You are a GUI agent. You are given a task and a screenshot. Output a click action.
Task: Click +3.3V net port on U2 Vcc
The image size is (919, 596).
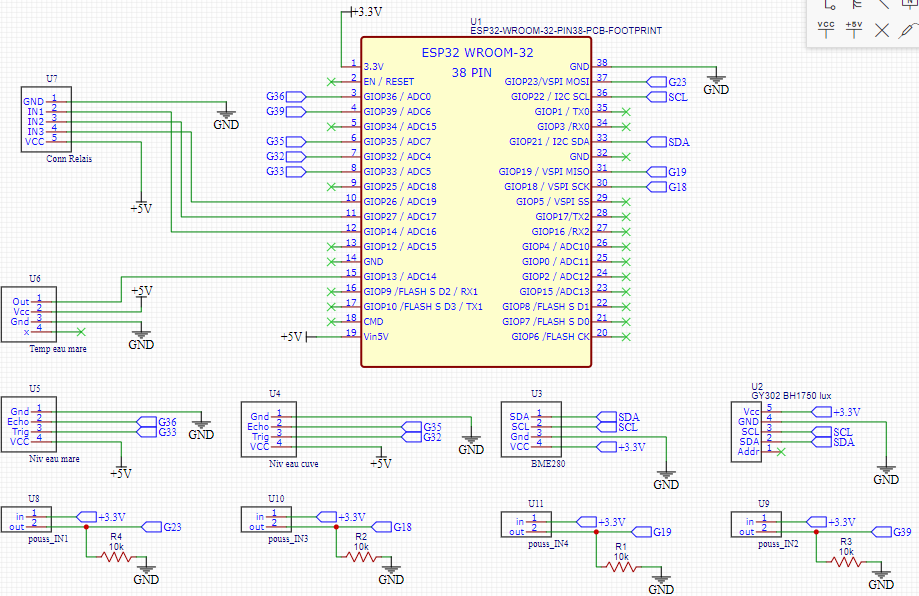point(835,412)
